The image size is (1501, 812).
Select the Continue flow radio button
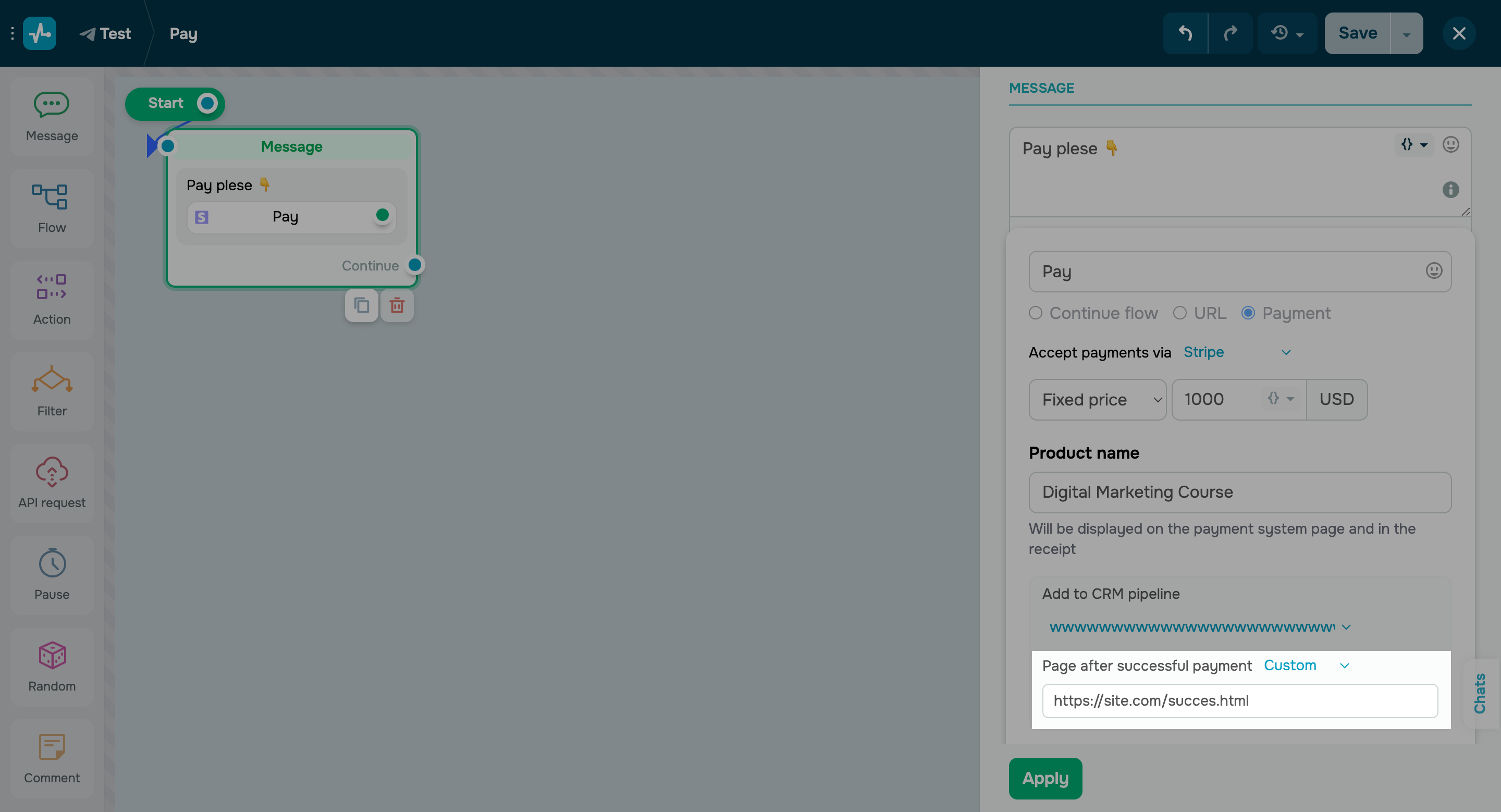click(x=1036, y=313)
